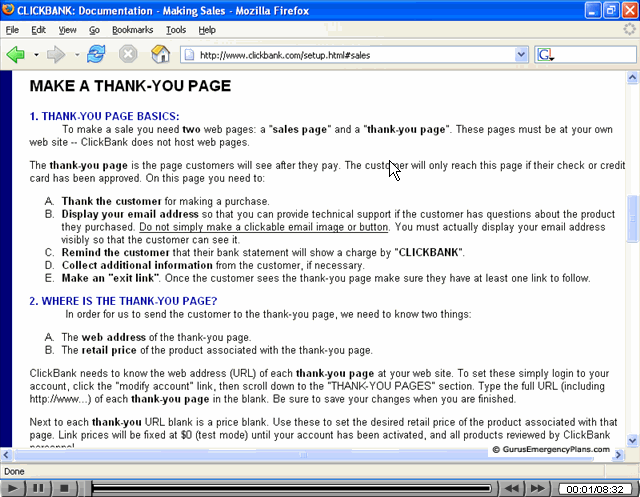The height and width of the screenshot is (497, 640).
Task: Click the '1. THANK-YOU PAGE BASICS:' heading
Action: (x=104, y=116)
